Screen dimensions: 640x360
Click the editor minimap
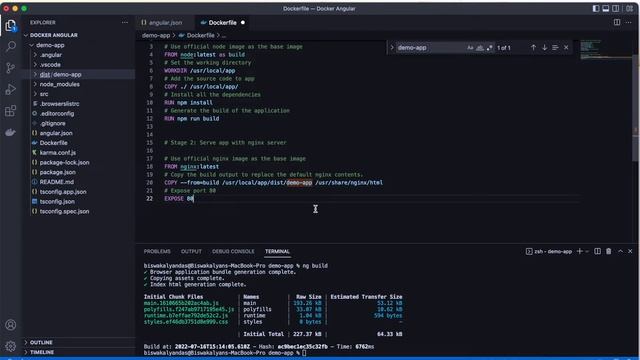coord(605,51)
